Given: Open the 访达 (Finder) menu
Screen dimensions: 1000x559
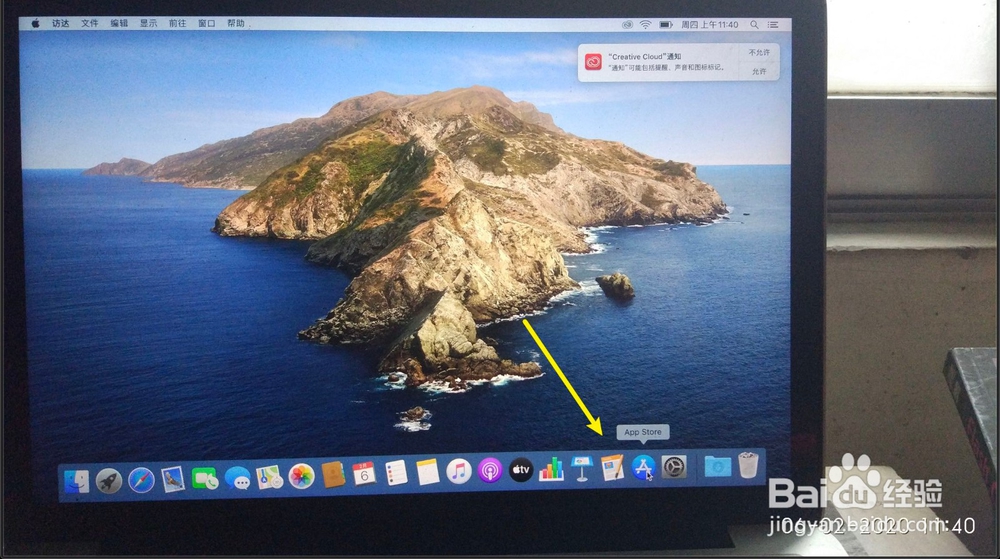Looking at the screenshot, I should (x=61, y=23).
